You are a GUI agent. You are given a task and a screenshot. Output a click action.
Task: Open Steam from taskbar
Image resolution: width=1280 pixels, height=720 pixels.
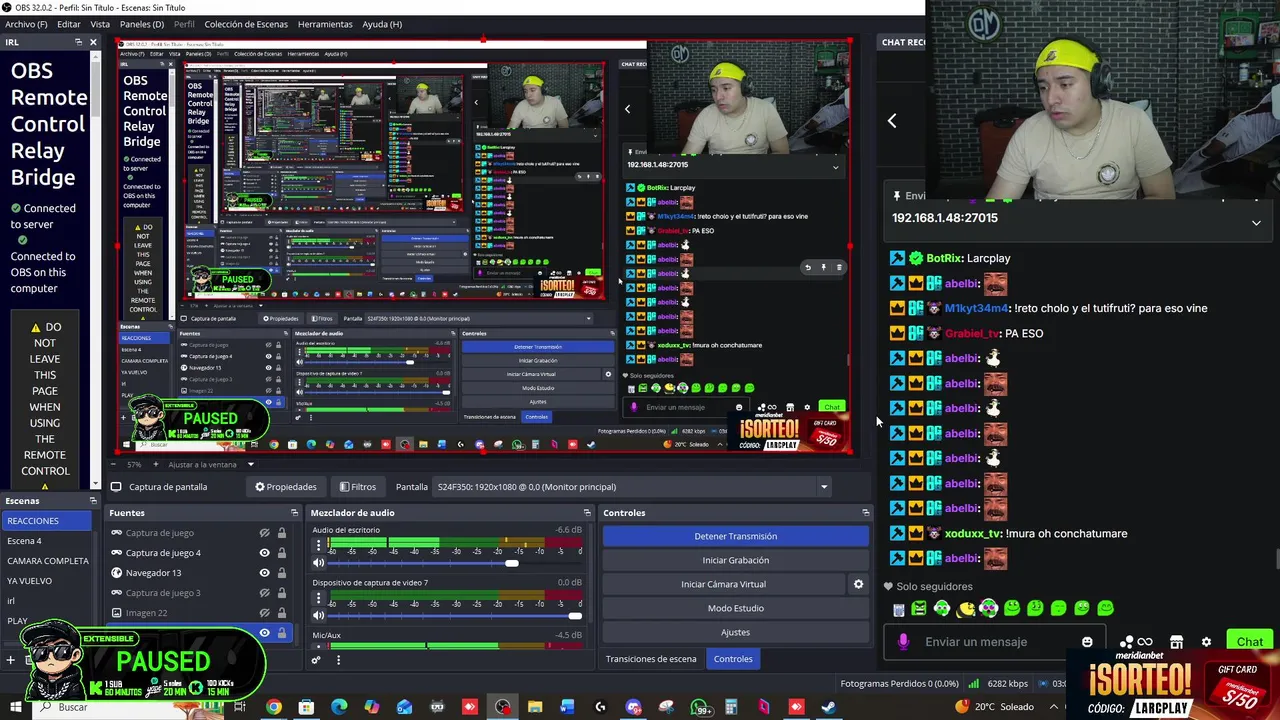(x=829, y=707)
